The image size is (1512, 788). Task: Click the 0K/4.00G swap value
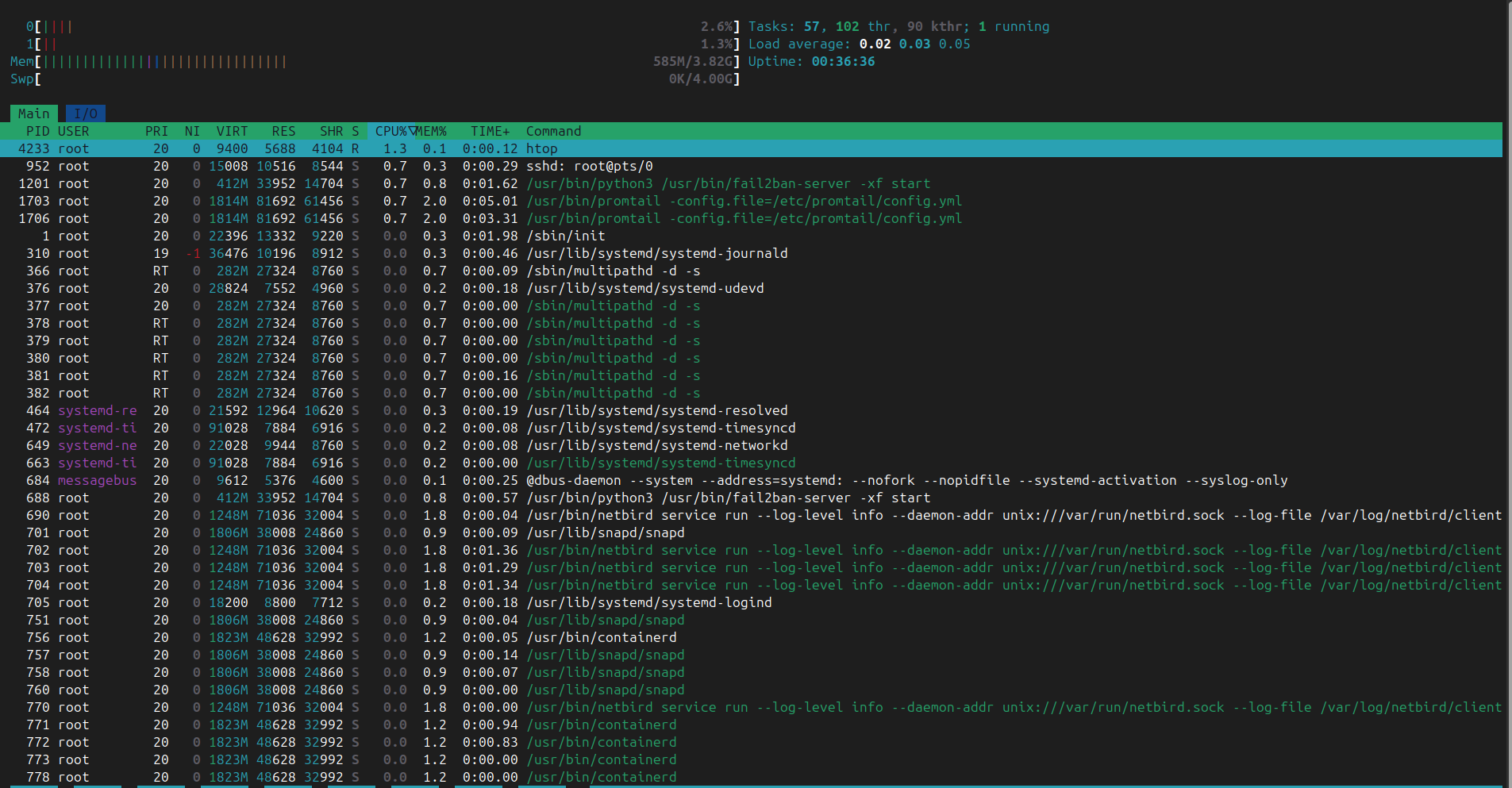tap(701, 79)
